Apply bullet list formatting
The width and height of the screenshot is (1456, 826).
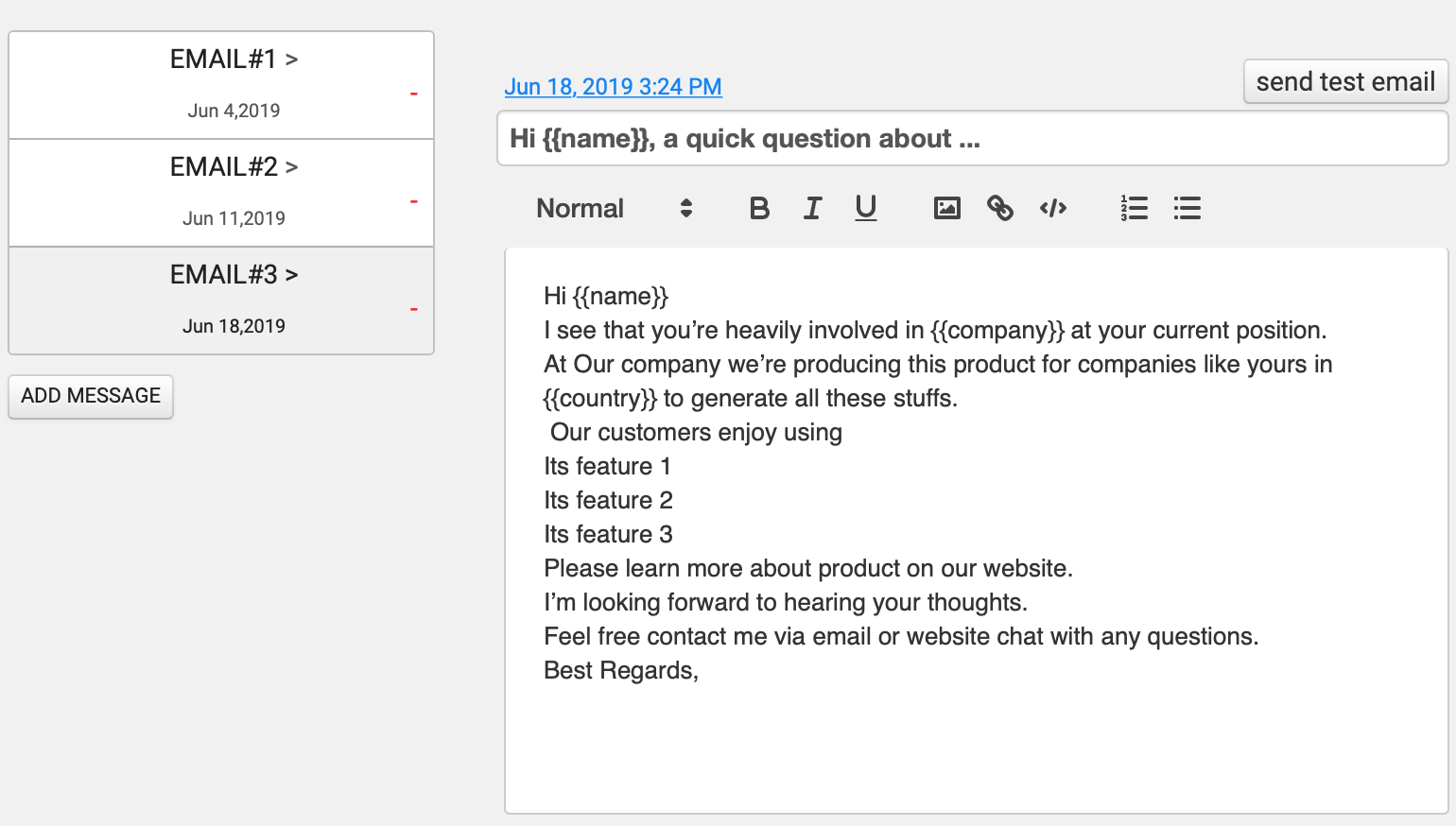tap(1187, 208)
